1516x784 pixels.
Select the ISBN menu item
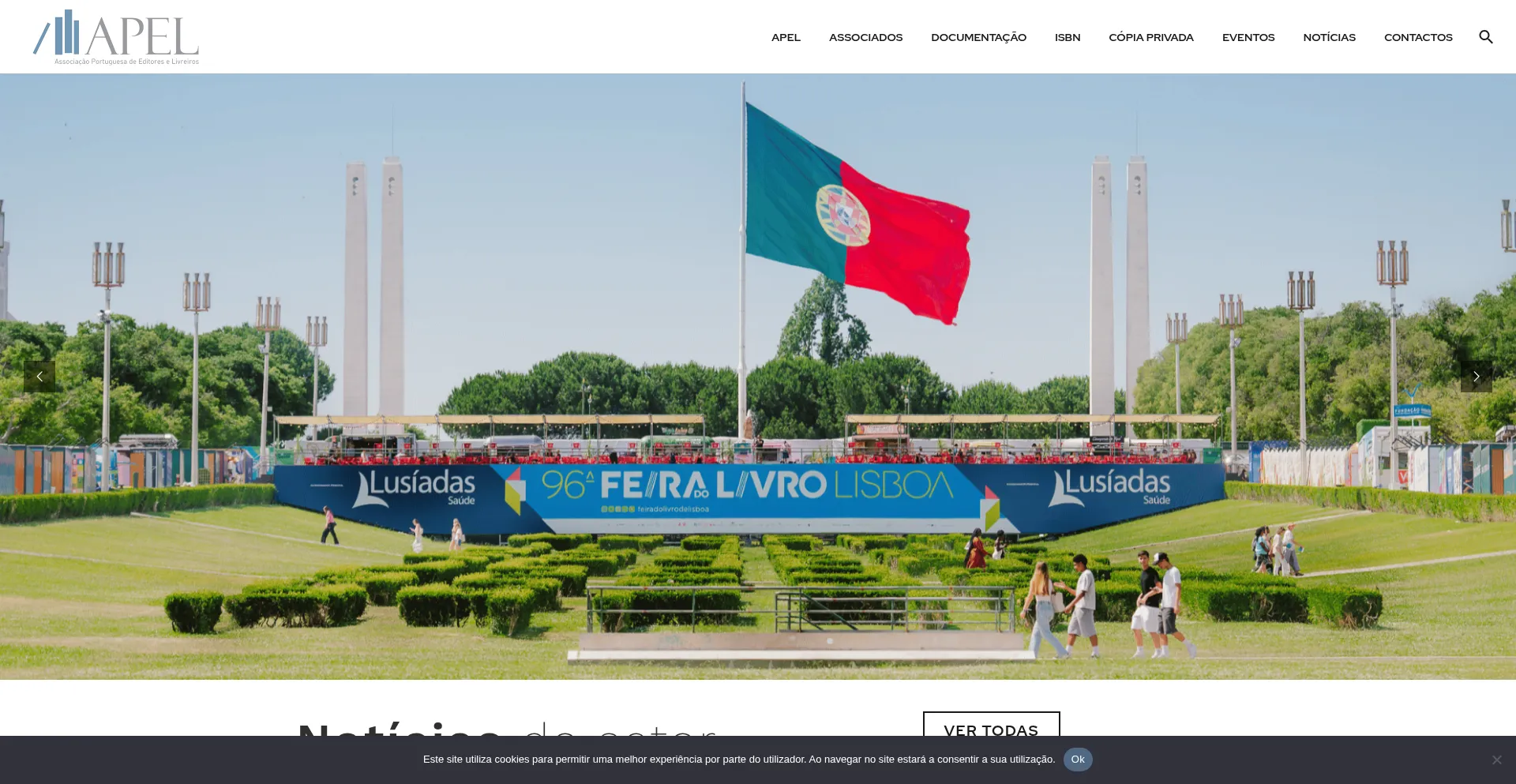click(x=1068, y=37)
